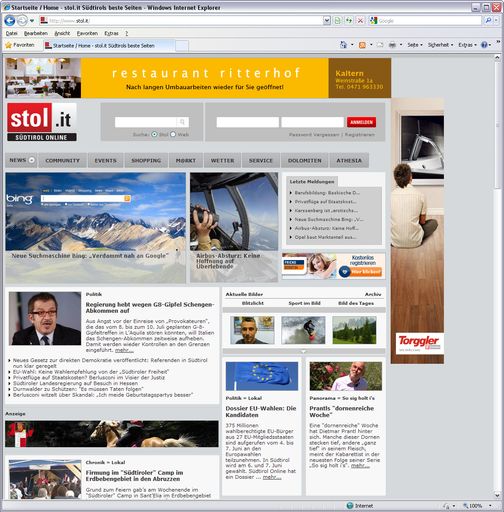
Task: Select the Stol search radio button
Action: (x=154, y=134)
